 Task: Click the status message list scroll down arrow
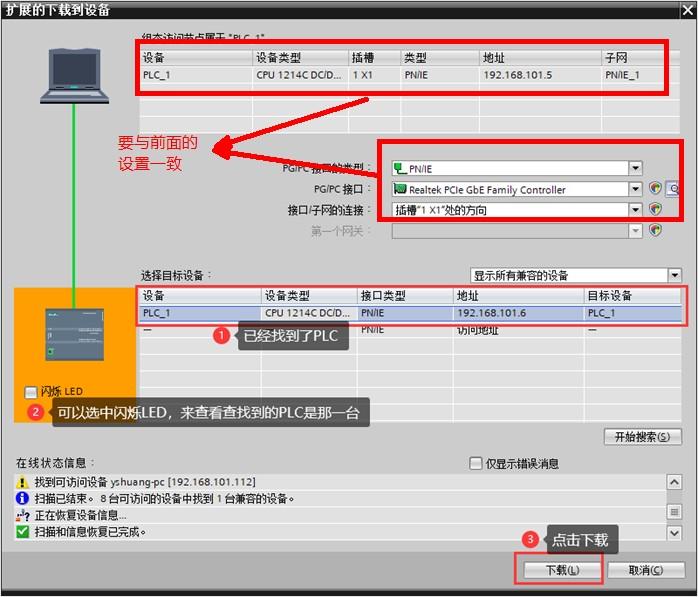point(674,534)
